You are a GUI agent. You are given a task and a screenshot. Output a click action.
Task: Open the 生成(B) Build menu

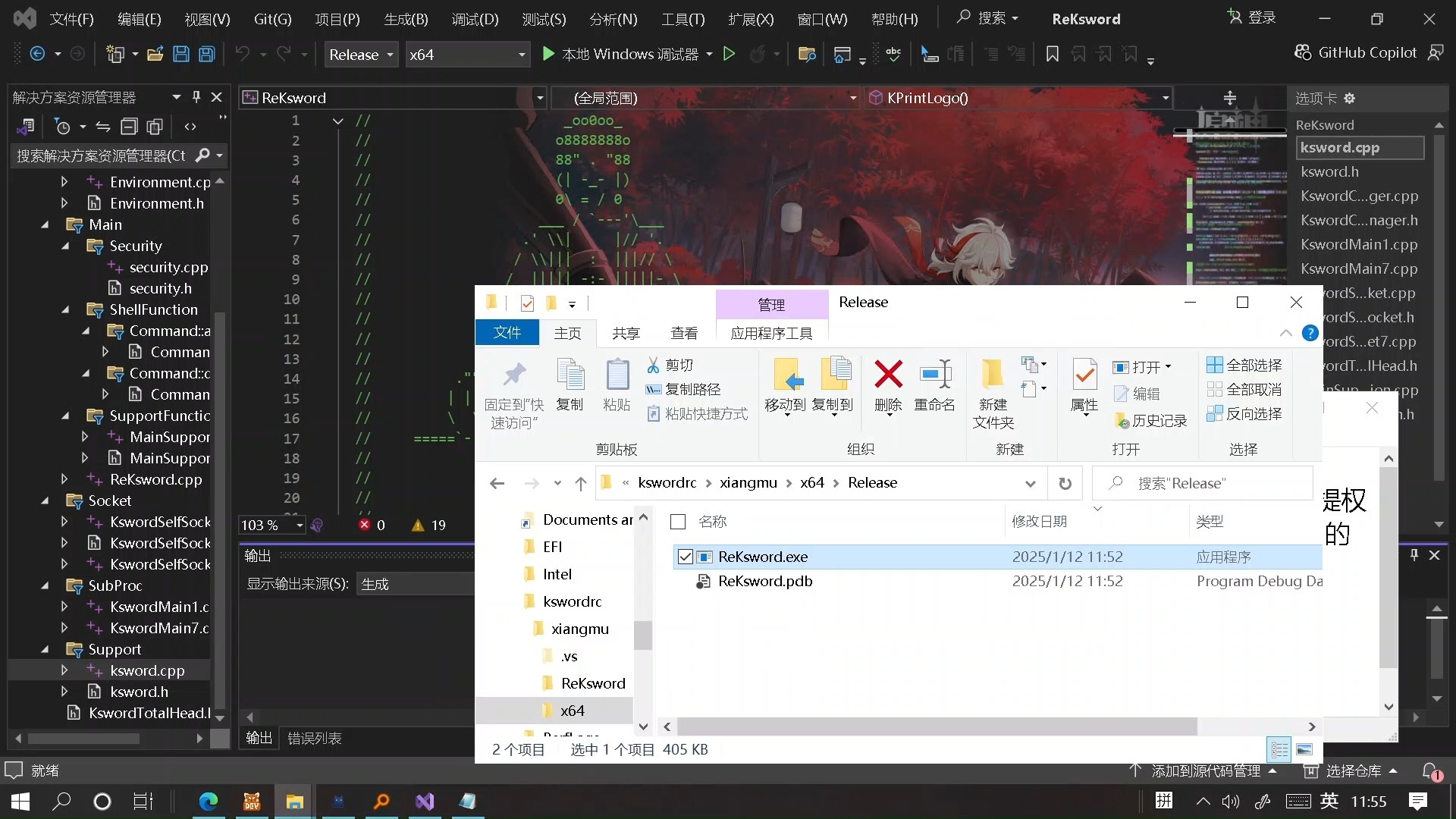pyautogui.click(x=406, y=19)
